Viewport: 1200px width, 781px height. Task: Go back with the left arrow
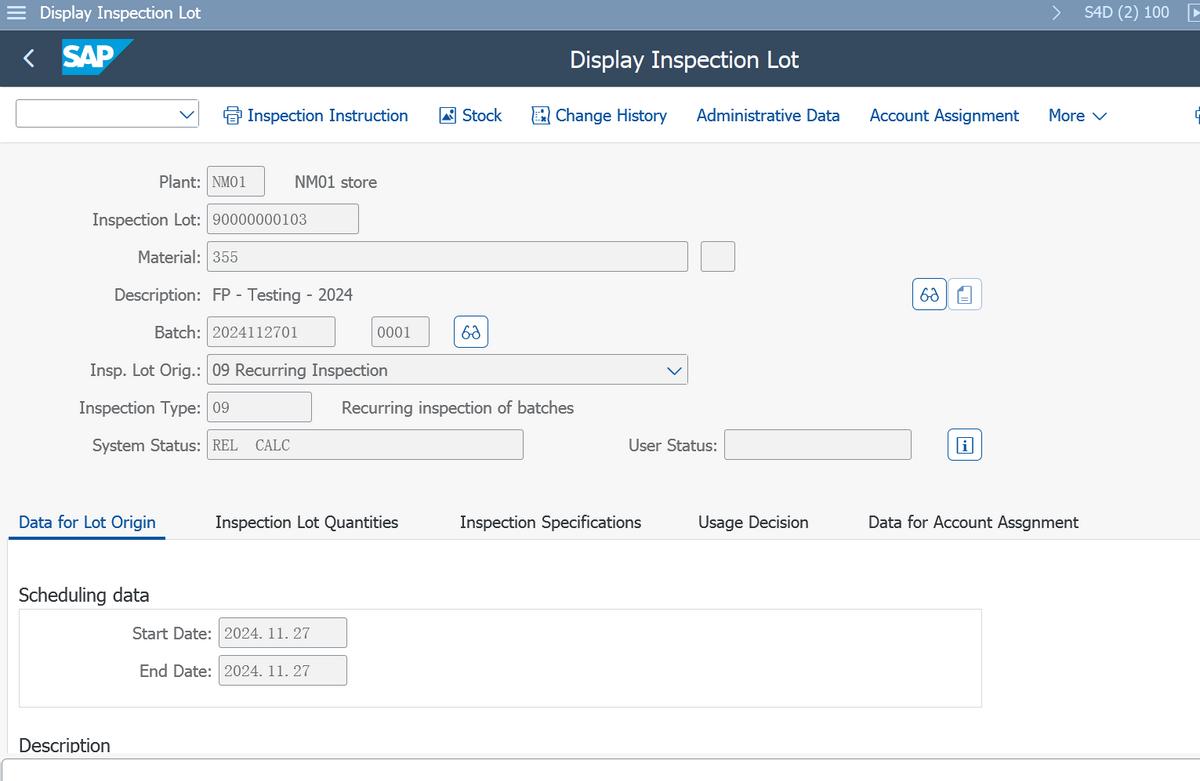click(29, 59)
